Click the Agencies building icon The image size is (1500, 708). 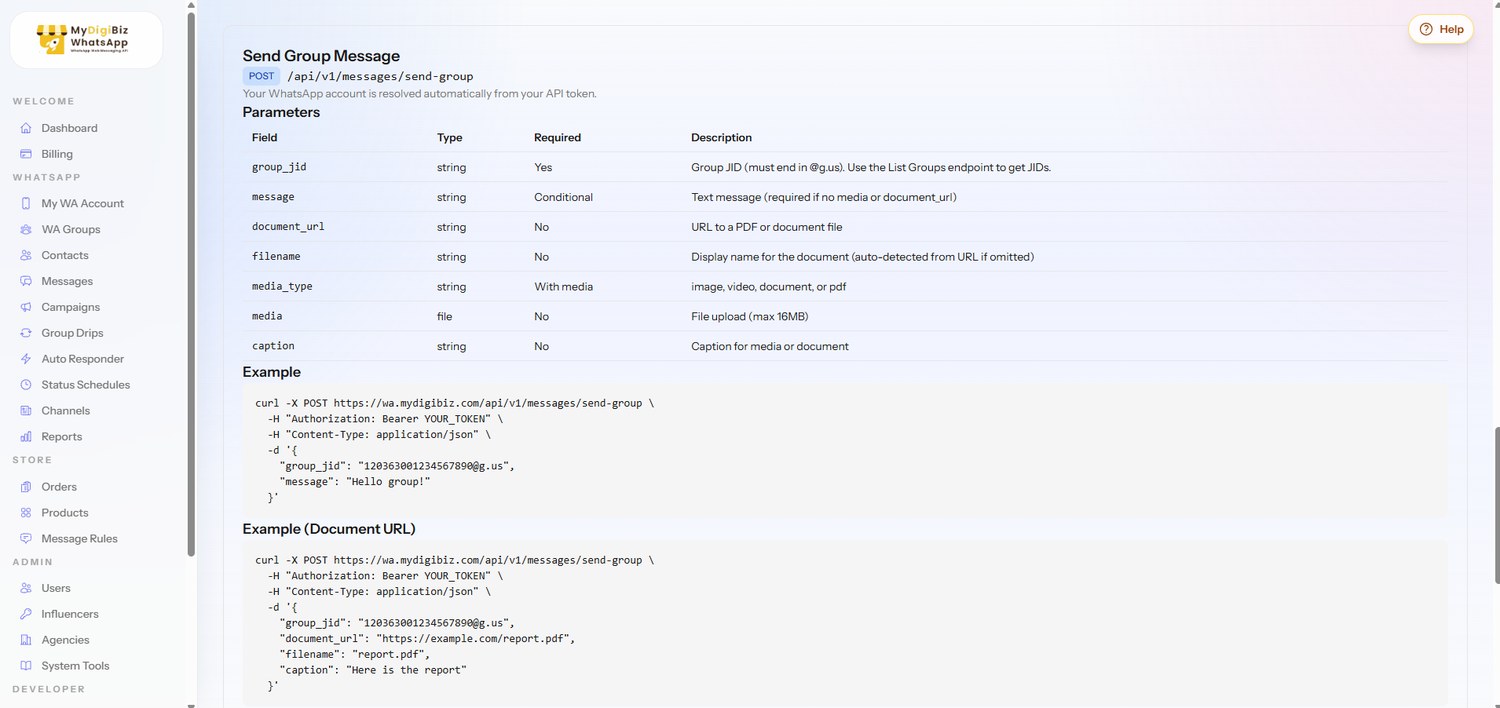[26, 640]
